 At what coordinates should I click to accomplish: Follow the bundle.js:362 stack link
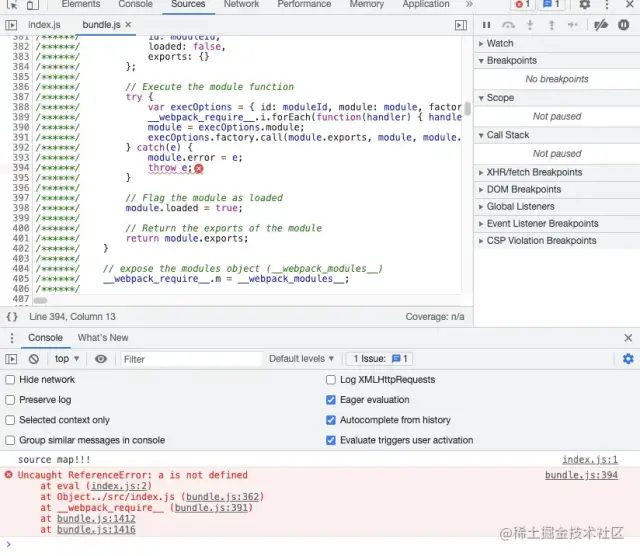coord(222,497)
